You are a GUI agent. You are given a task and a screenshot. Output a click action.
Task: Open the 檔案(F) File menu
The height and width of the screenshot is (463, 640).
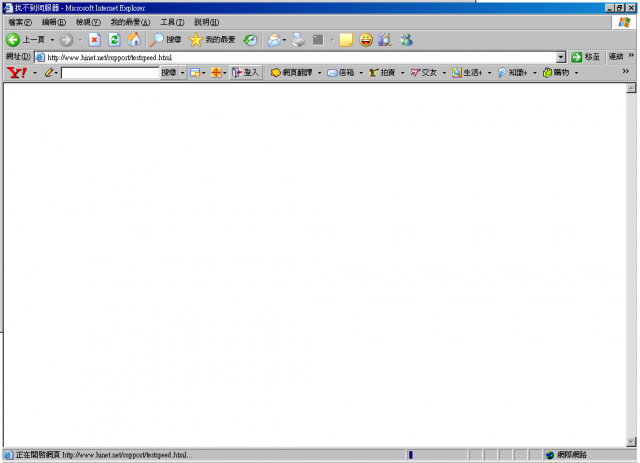coord(20,22)
